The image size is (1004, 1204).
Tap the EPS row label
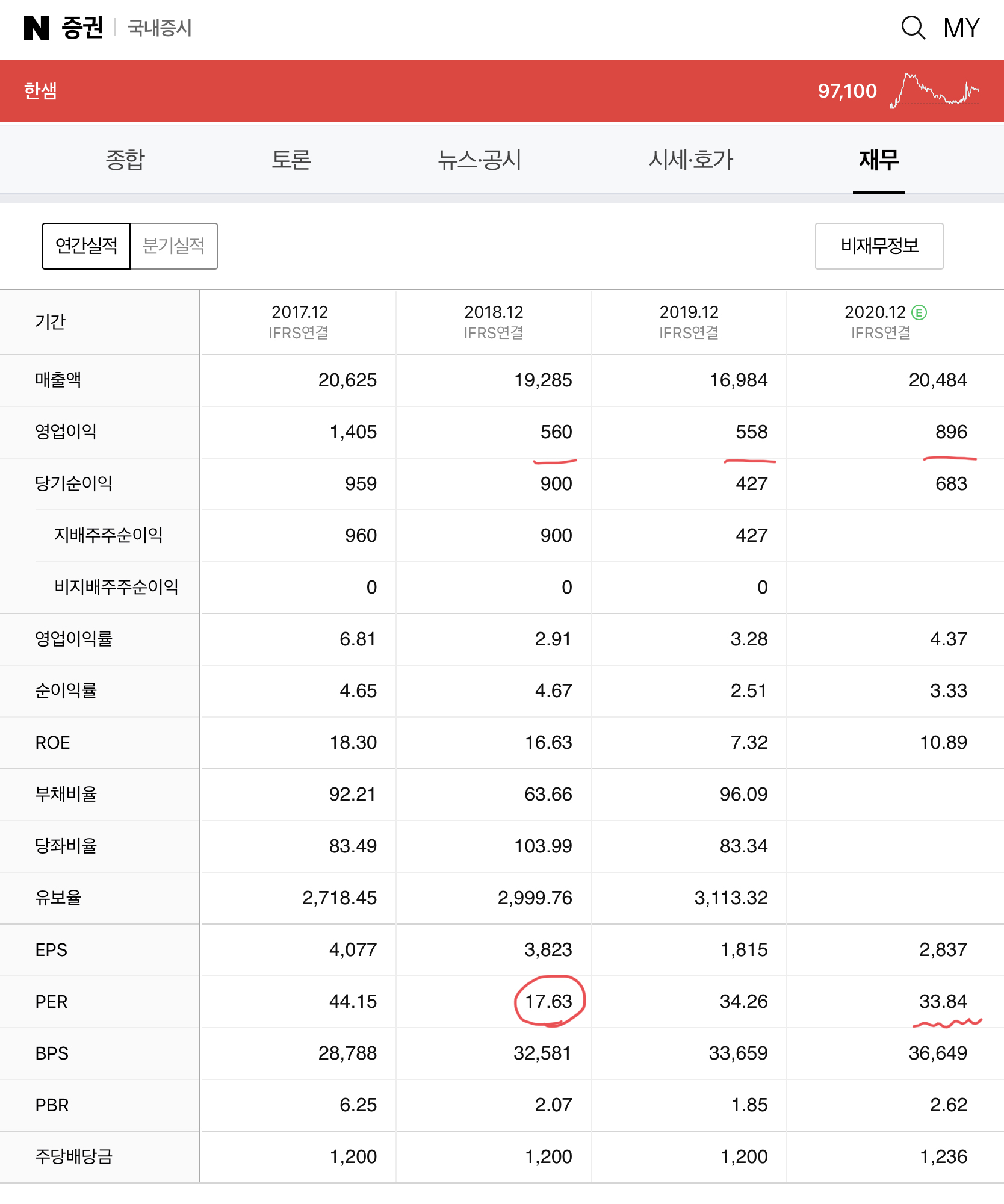[x=51, y=949]
